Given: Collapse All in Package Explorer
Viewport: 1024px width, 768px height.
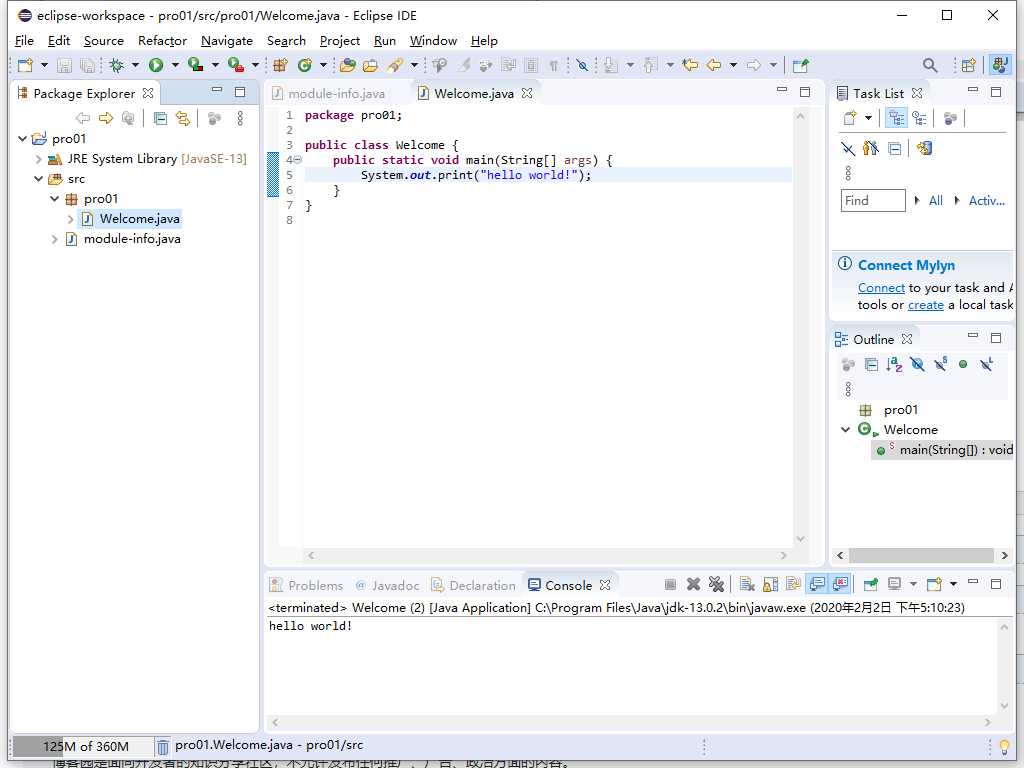Looking at the screenshot, I should point(160,118).
